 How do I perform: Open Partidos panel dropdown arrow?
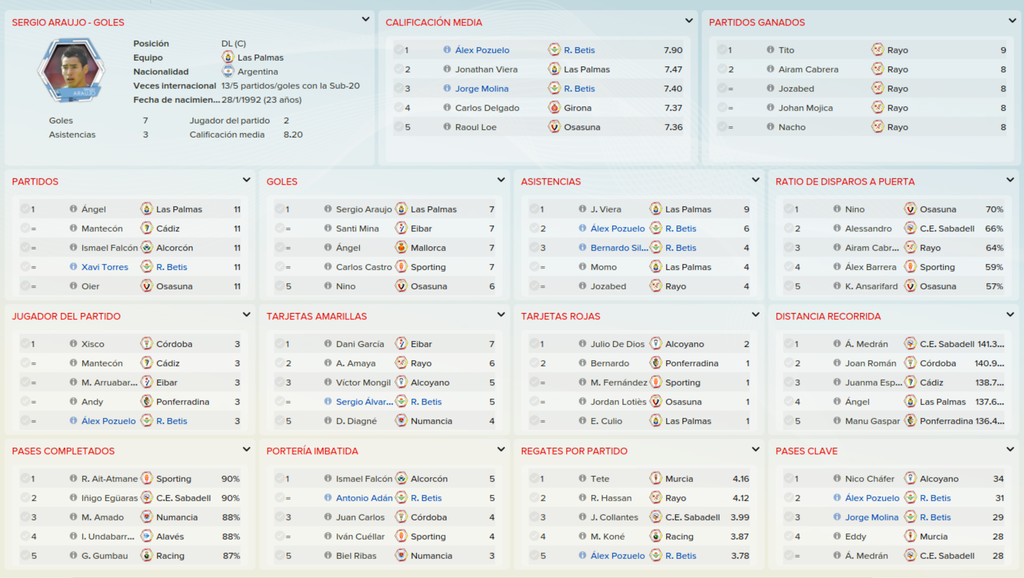click(x=246, y=180)
